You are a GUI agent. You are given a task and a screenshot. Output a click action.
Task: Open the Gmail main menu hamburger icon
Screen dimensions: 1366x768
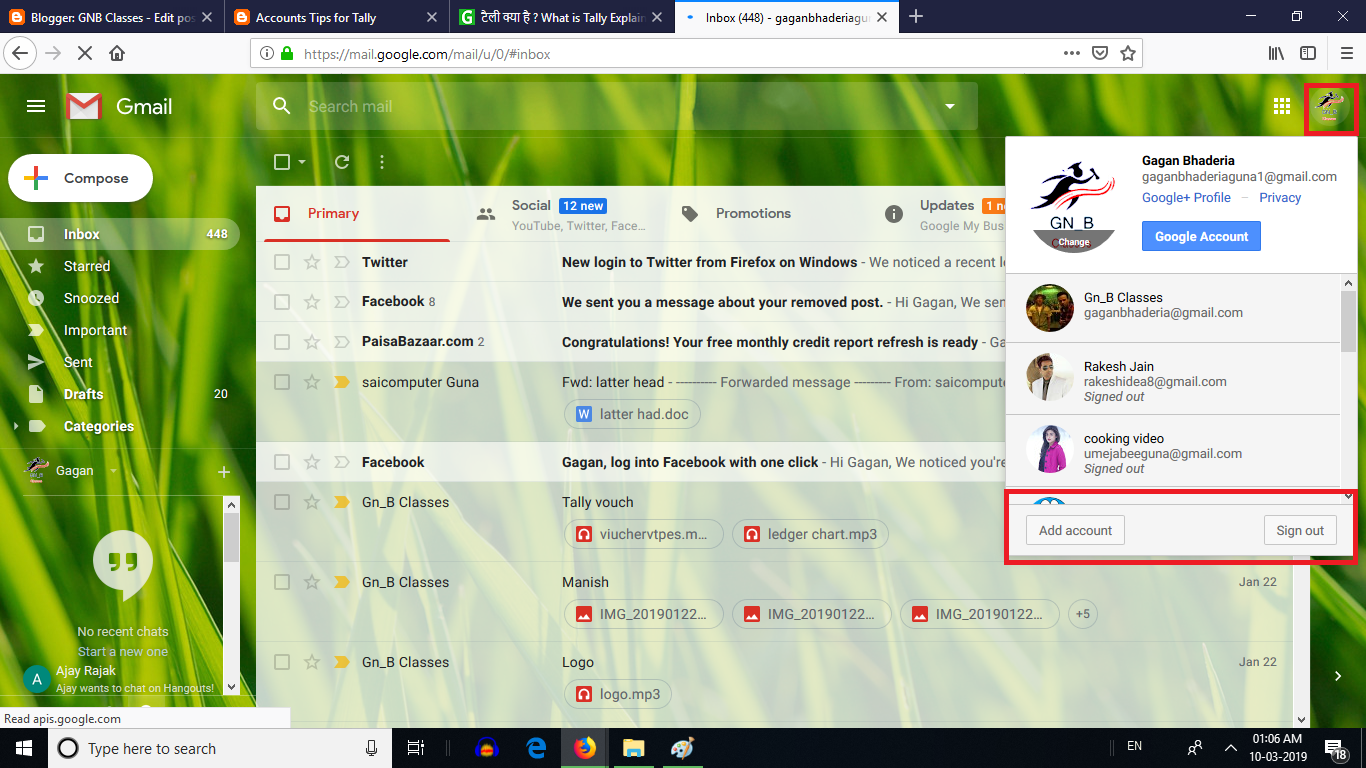click(36, 106)
